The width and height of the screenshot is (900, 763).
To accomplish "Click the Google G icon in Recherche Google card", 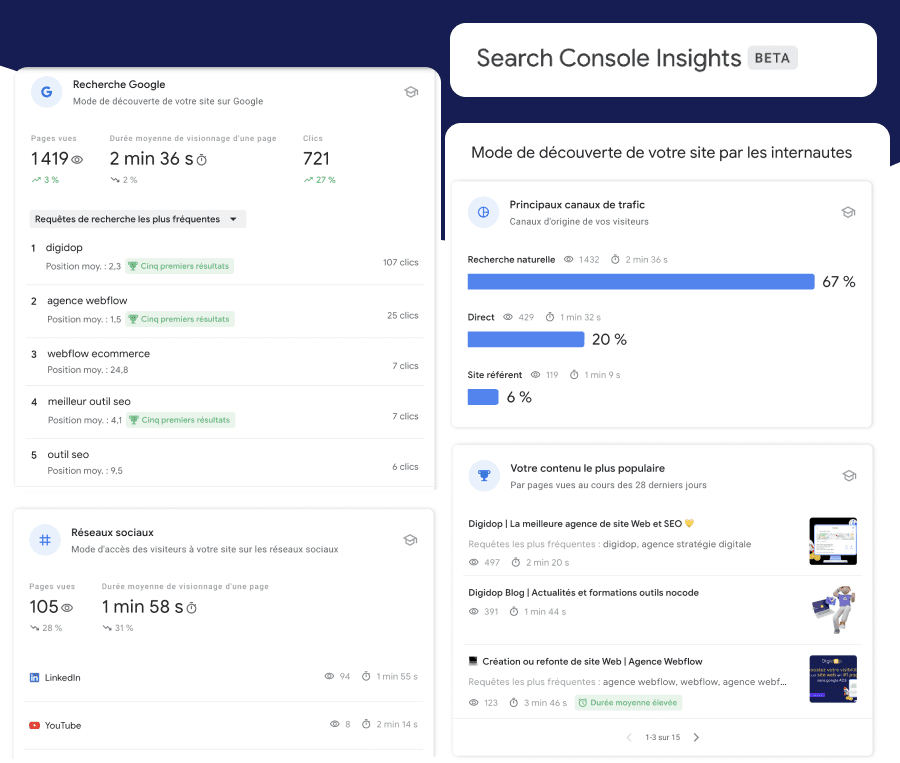I will click(46, 92).
